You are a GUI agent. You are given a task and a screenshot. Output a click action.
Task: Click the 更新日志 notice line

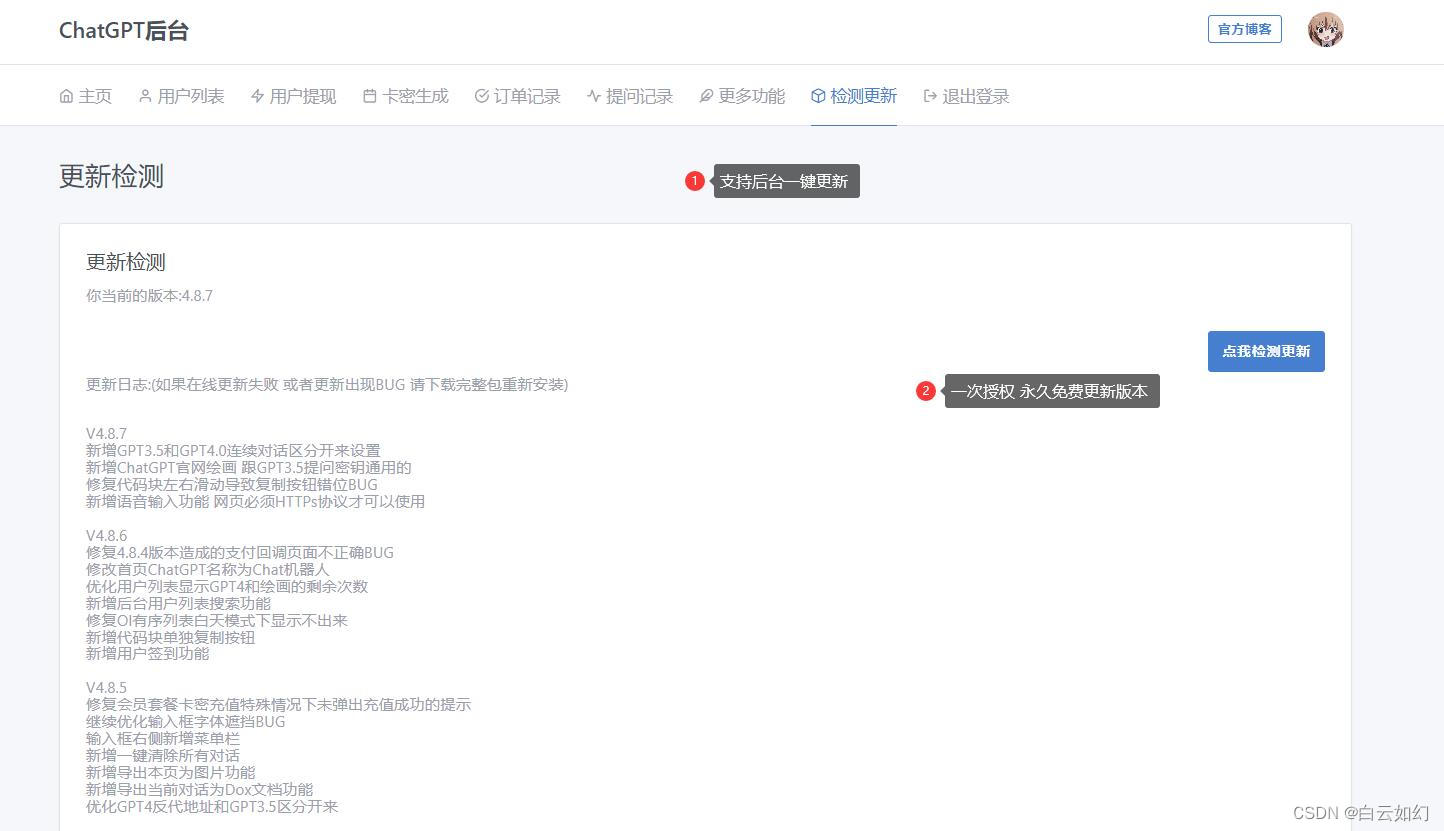pyautogui.click(x=327, y=385)
